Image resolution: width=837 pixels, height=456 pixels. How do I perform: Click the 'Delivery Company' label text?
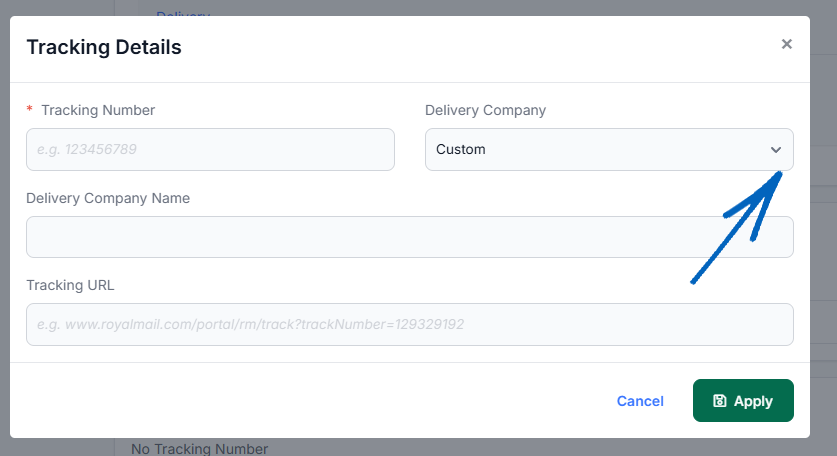pyautogui.click(x=485, y=110)
